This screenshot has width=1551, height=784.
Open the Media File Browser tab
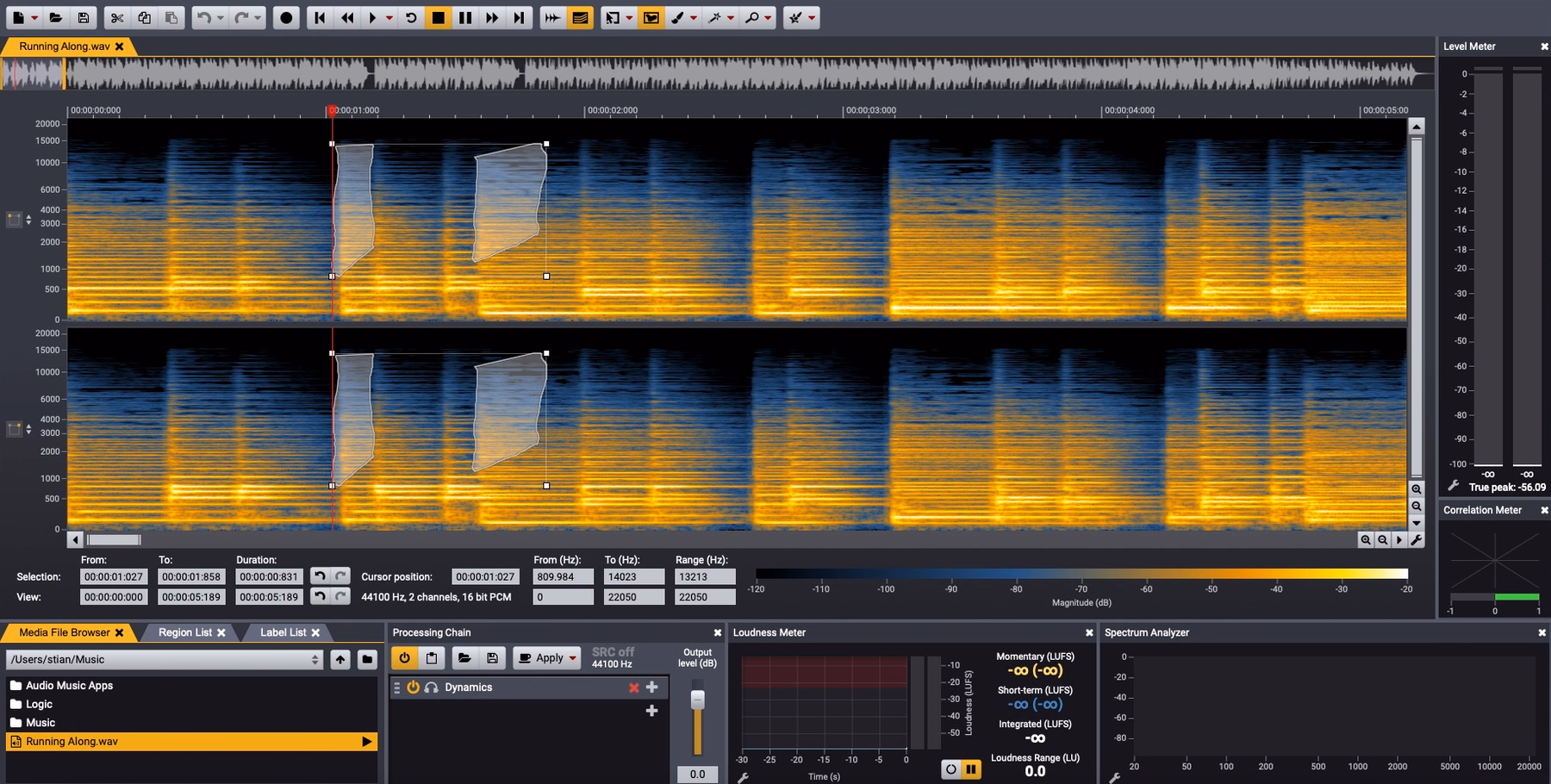click(x=65, y=632)
